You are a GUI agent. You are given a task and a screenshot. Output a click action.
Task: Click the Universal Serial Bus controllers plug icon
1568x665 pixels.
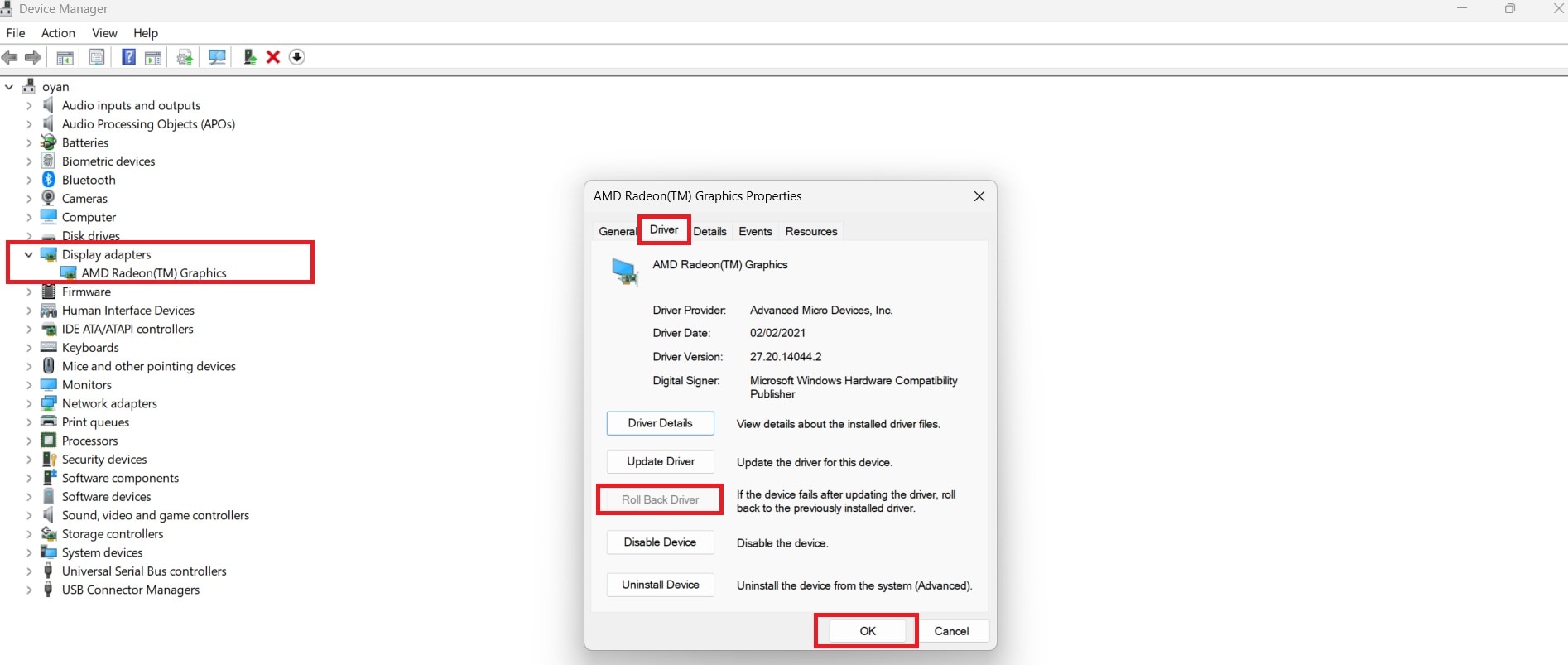click(x=49, y=571)
